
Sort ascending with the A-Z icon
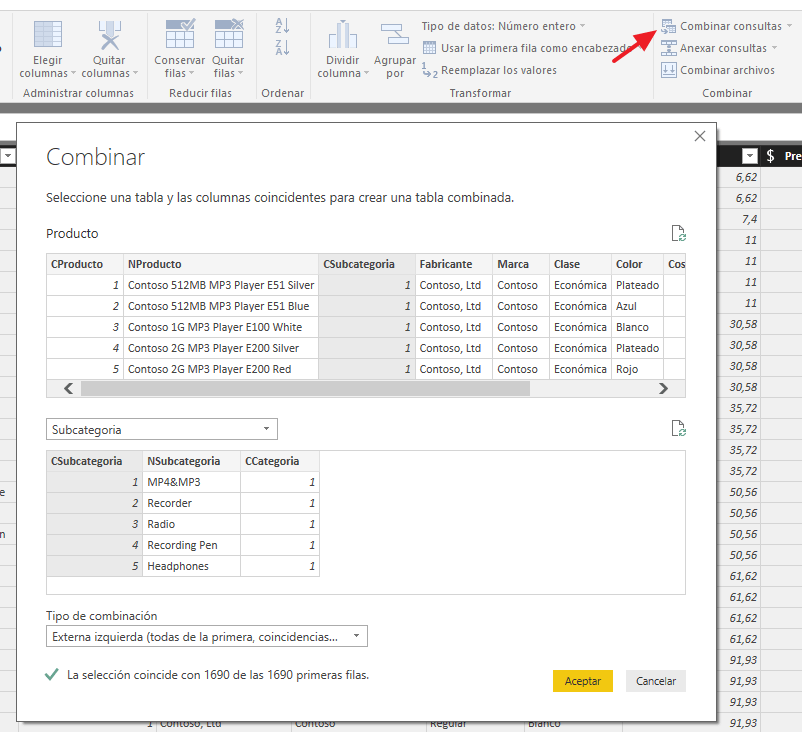(x=282, y=25)
